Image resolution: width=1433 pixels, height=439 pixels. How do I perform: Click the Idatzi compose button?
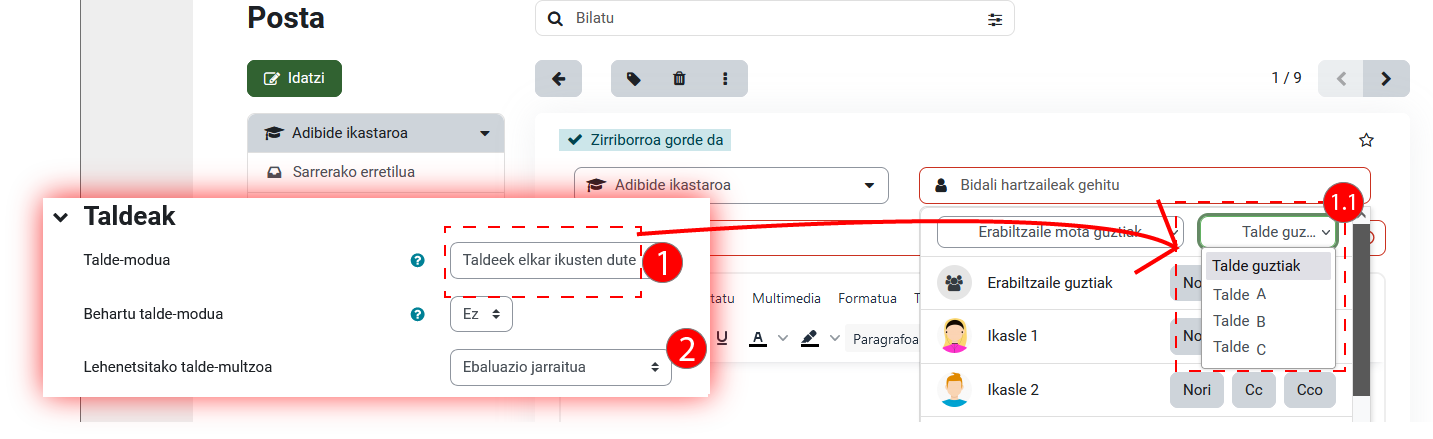[294, 78]
